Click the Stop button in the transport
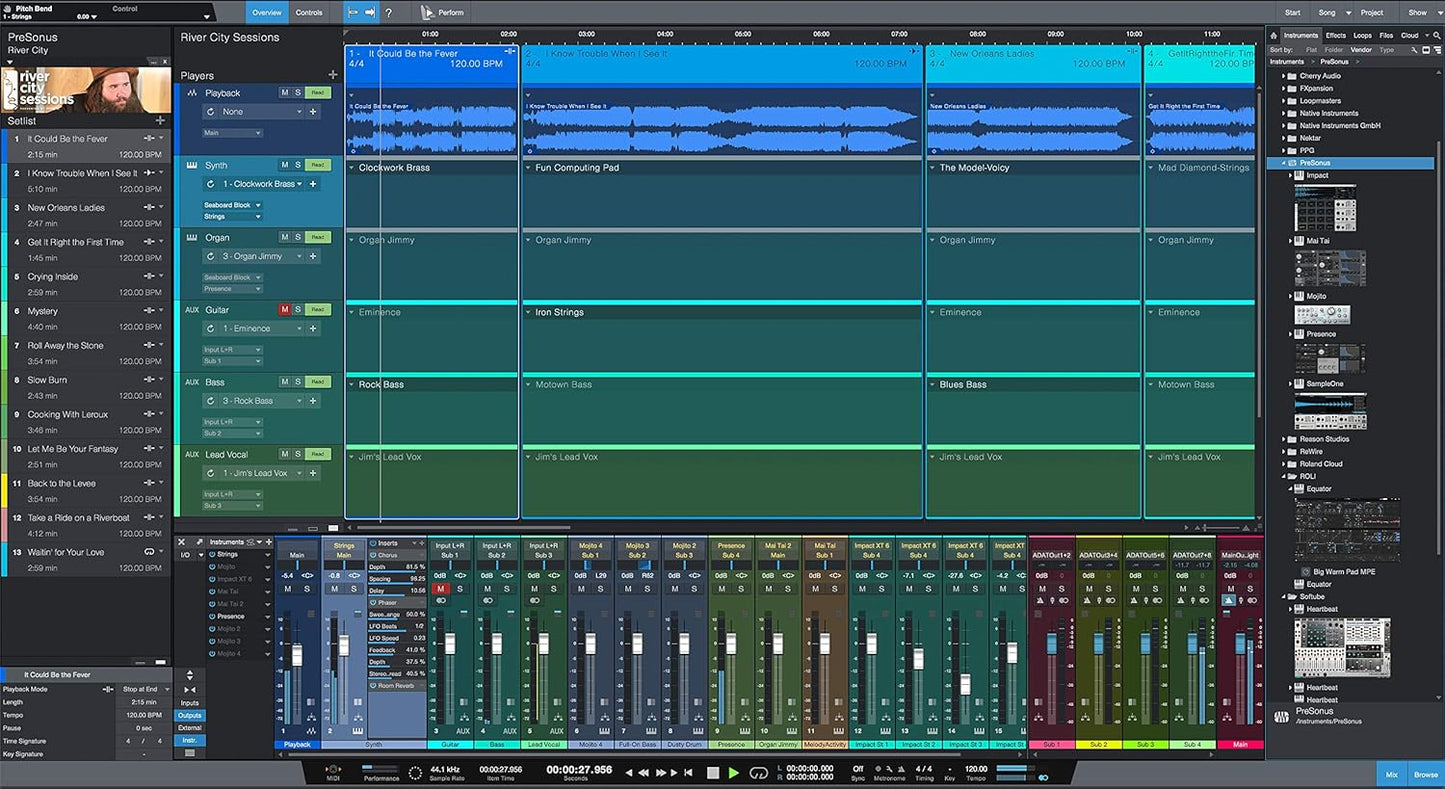 tap(712, 772)
